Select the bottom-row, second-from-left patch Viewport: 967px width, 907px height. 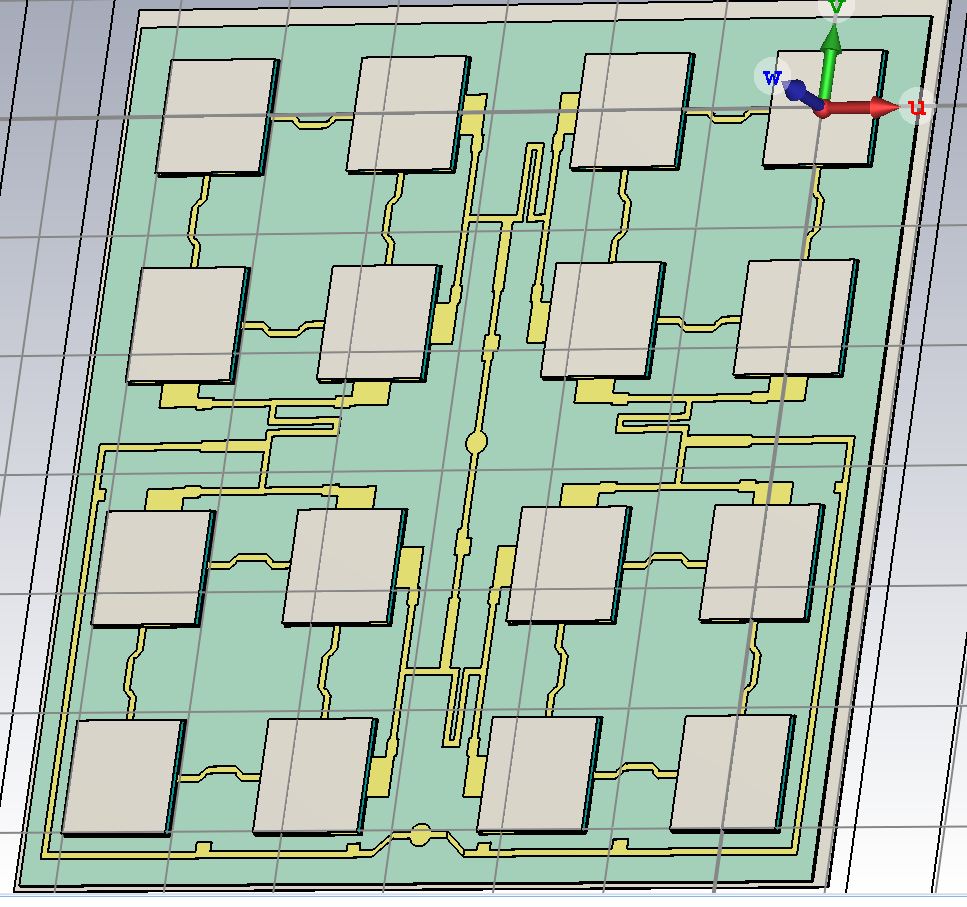point(315,776)
